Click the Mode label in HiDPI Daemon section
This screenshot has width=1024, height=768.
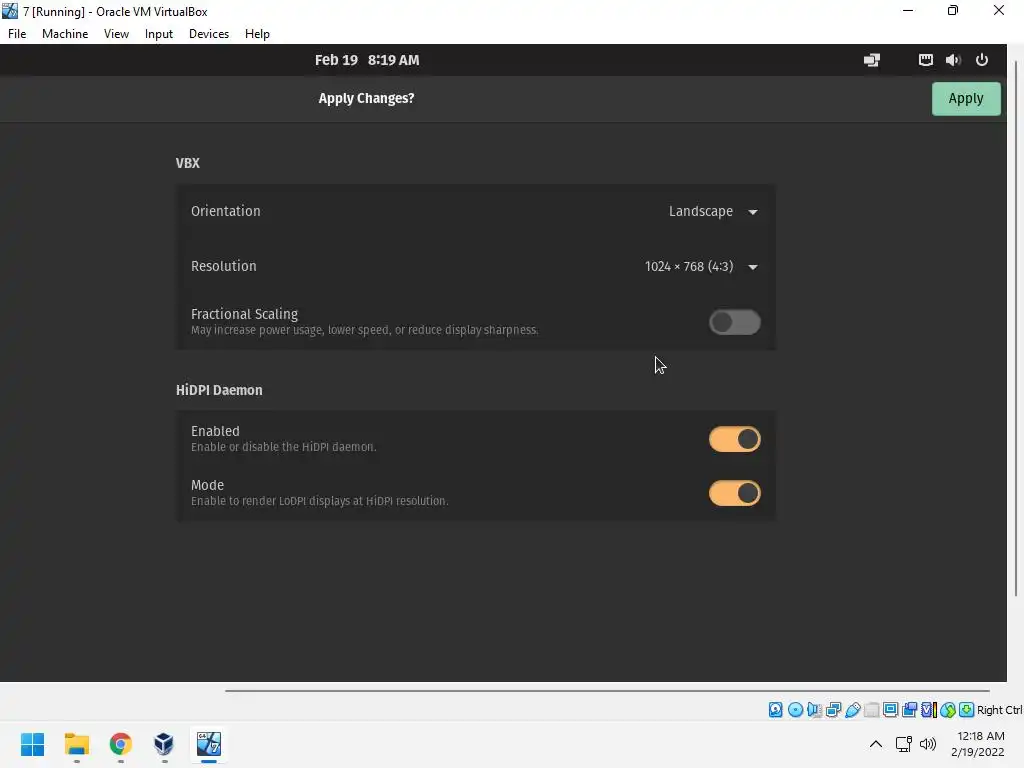pyautogui.click(x=208, y=485)
